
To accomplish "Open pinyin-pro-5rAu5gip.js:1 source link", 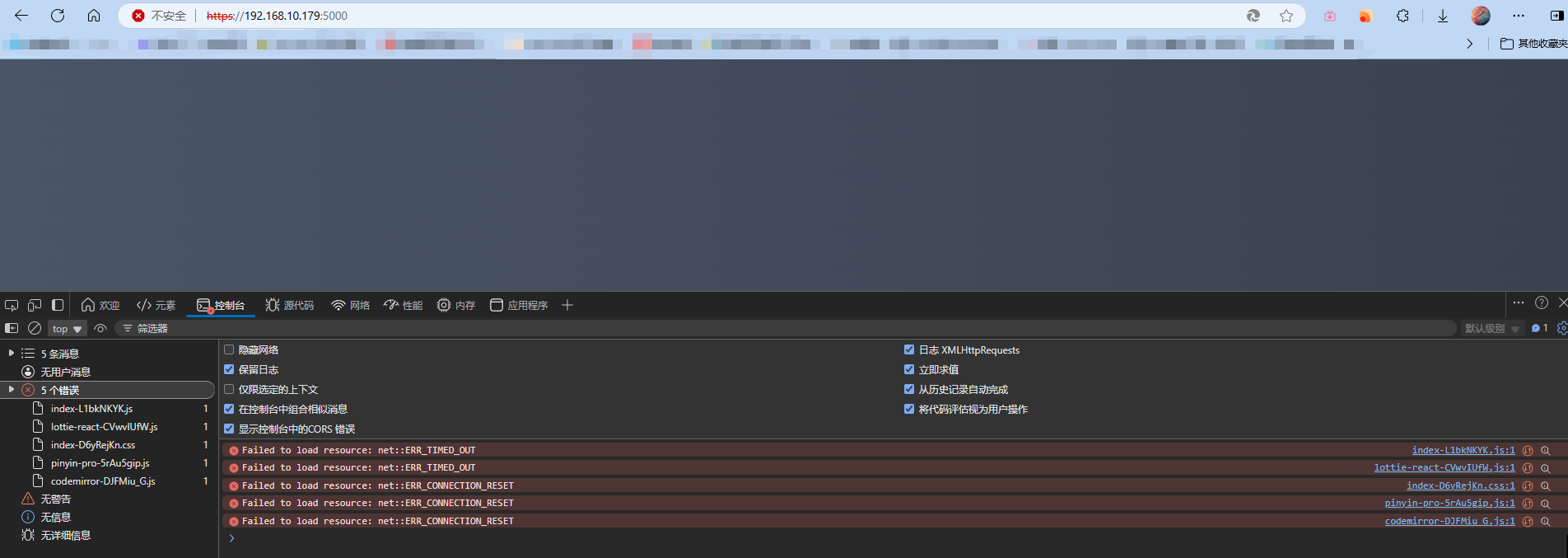I will (x=1449, y=503).
